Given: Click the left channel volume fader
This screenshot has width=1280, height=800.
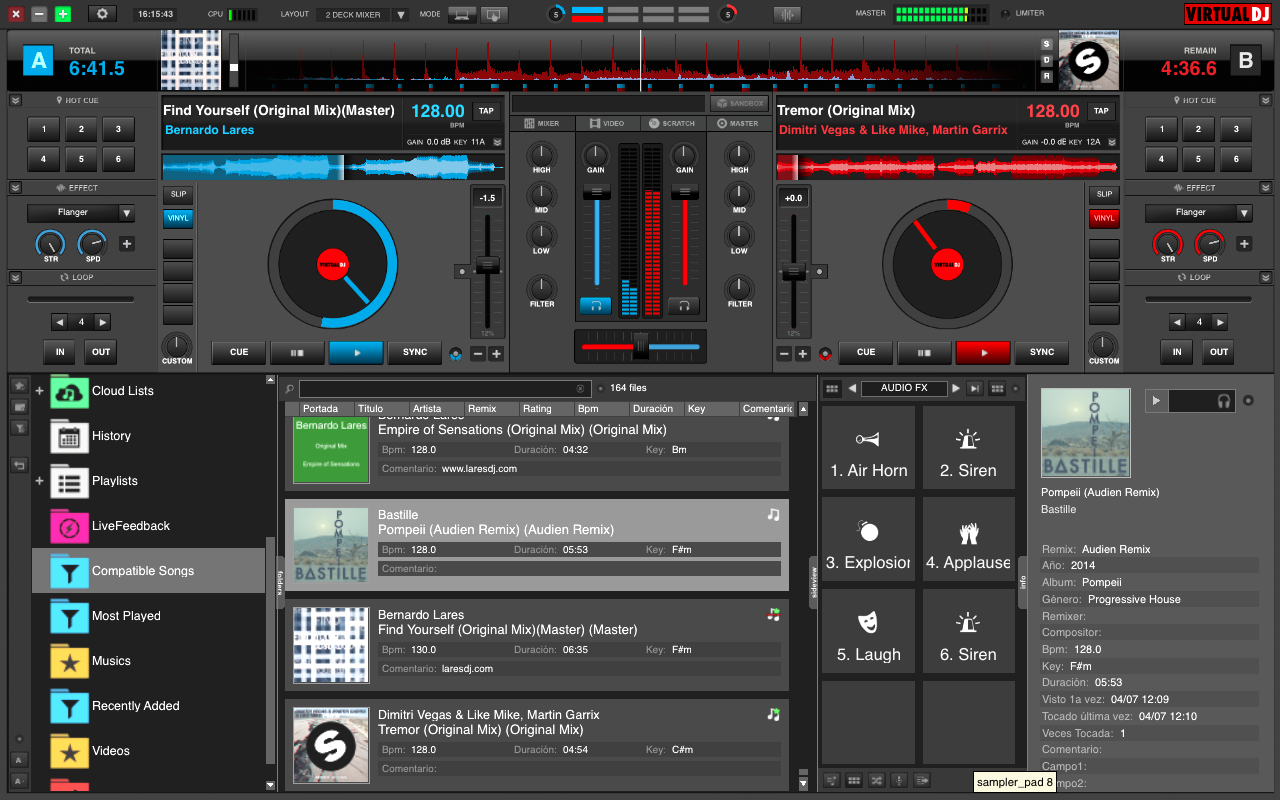Looking at the screenshot, I should (596, 192).
